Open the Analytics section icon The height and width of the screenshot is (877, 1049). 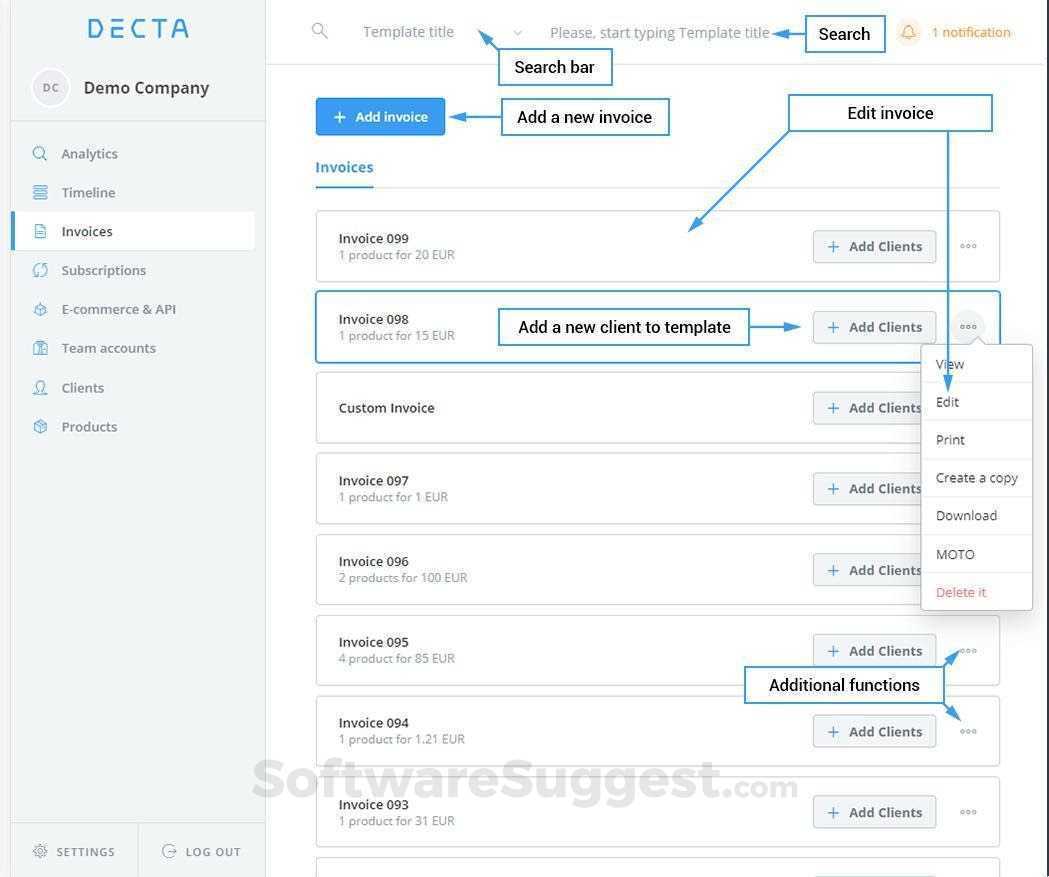pos(40,153)
